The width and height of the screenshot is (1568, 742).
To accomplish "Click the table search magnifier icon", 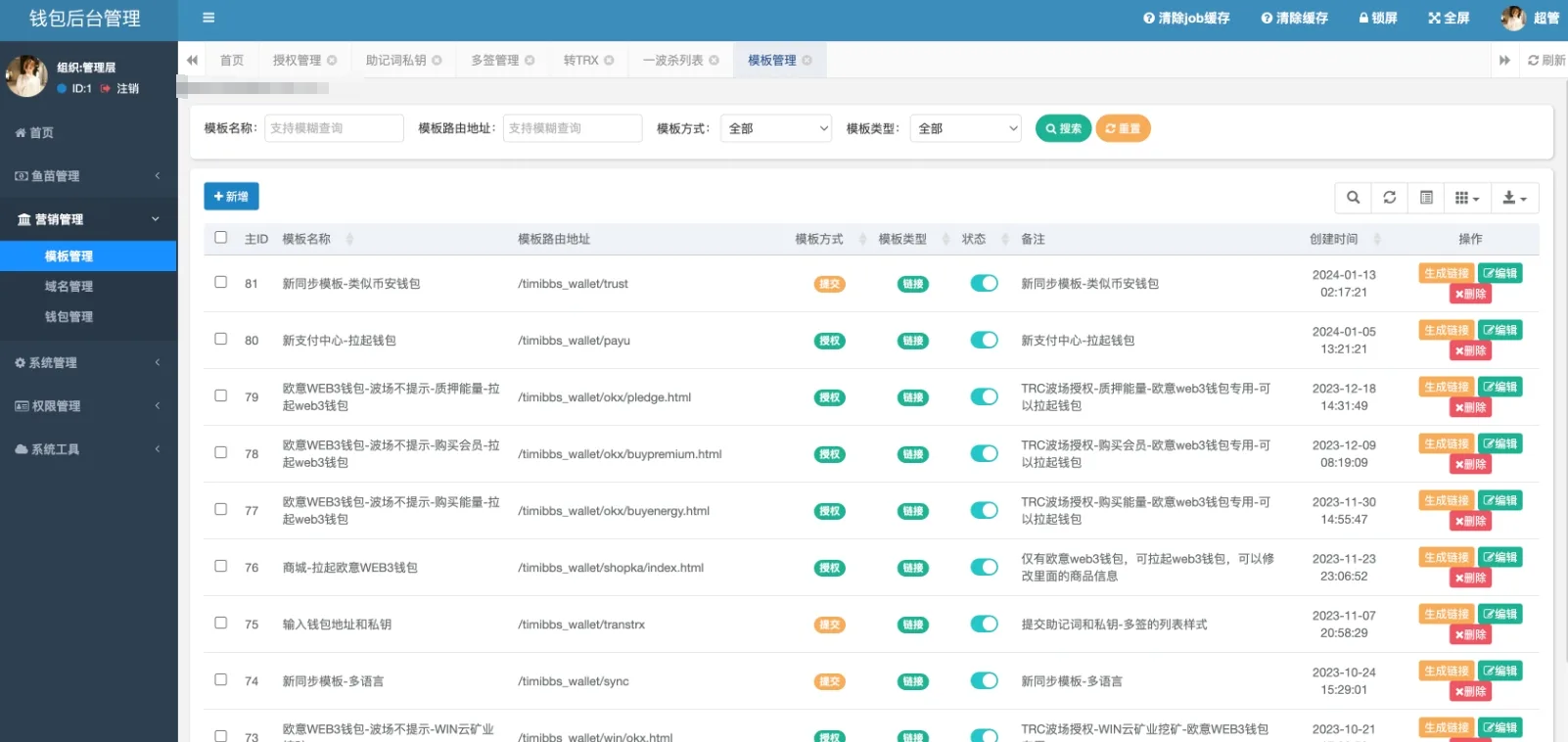I will point(1353,198).
